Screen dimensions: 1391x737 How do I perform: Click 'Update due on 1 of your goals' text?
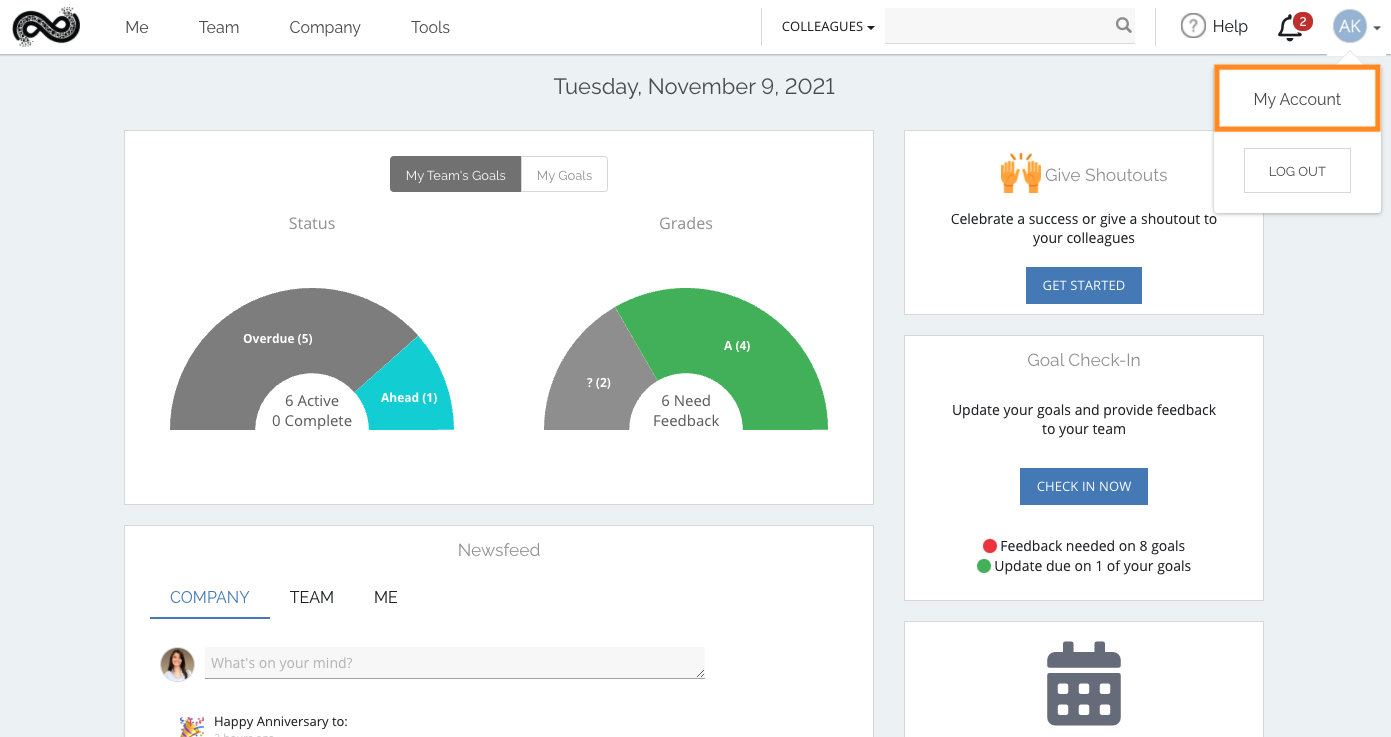tap(1092, 566)
